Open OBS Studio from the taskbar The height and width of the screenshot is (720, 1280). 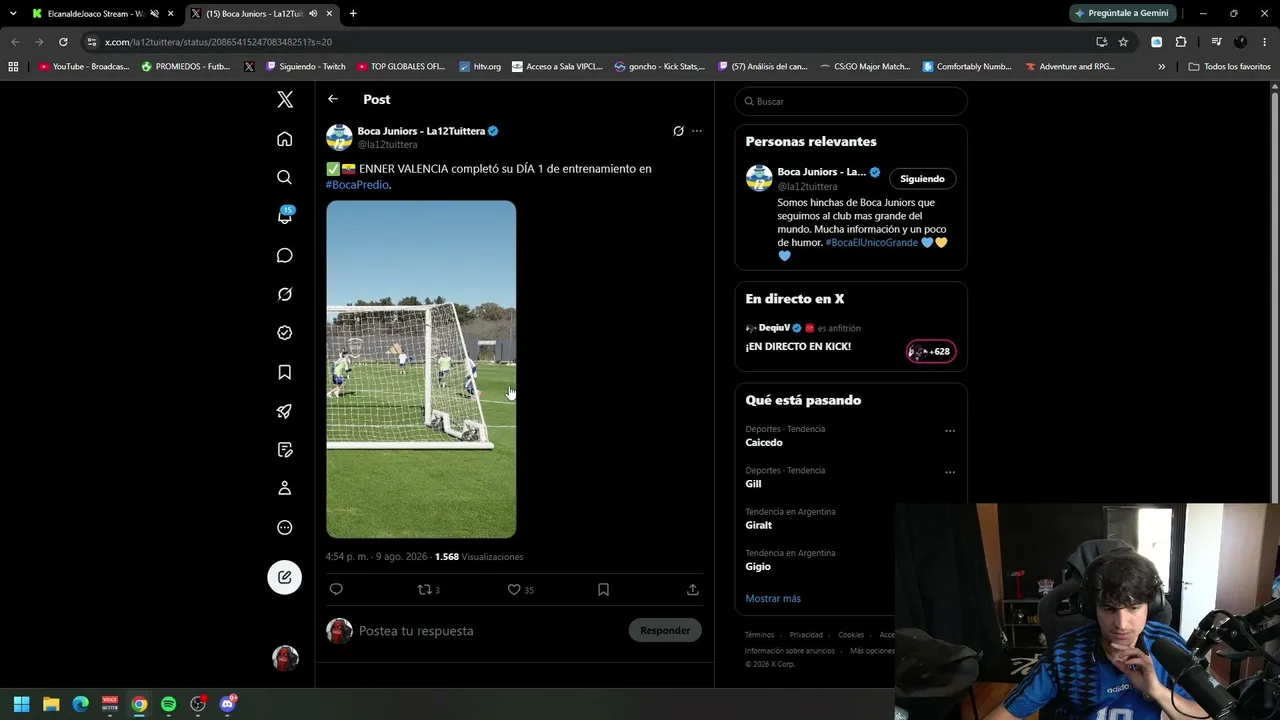pos(197,704)
